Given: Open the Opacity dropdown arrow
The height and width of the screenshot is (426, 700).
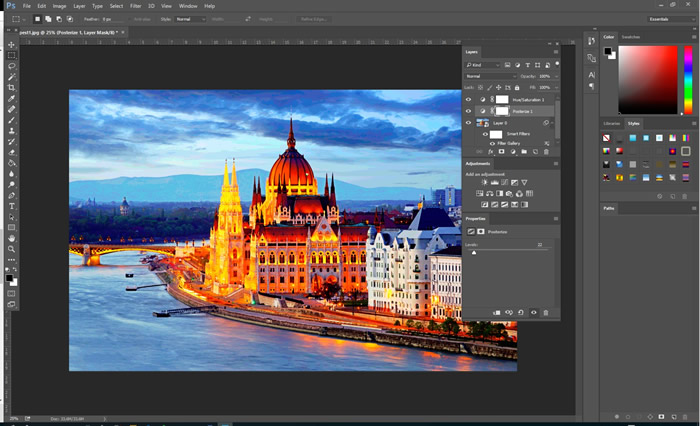Looking at the screenshot, I should pos(556,76).
